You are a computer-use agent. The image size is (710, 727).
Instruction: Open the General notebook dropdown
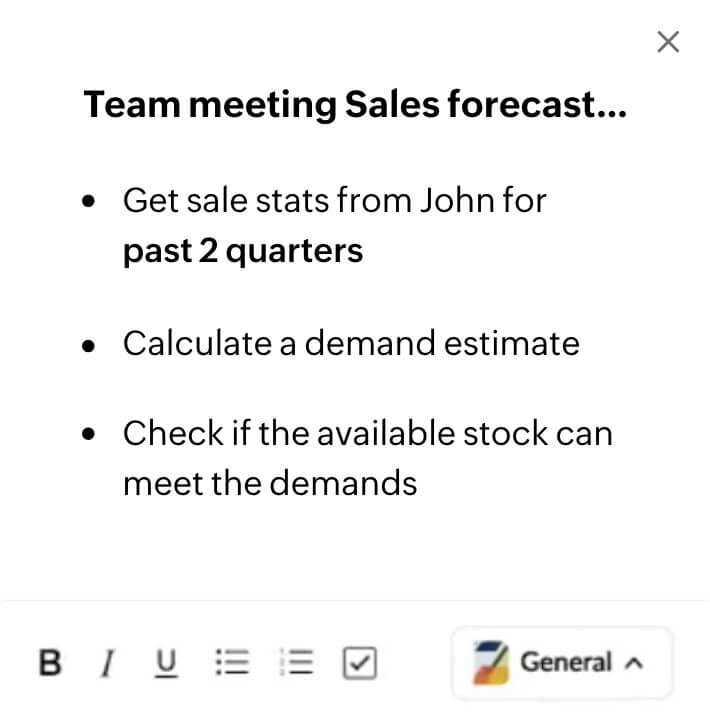click(x=563, y=662)
